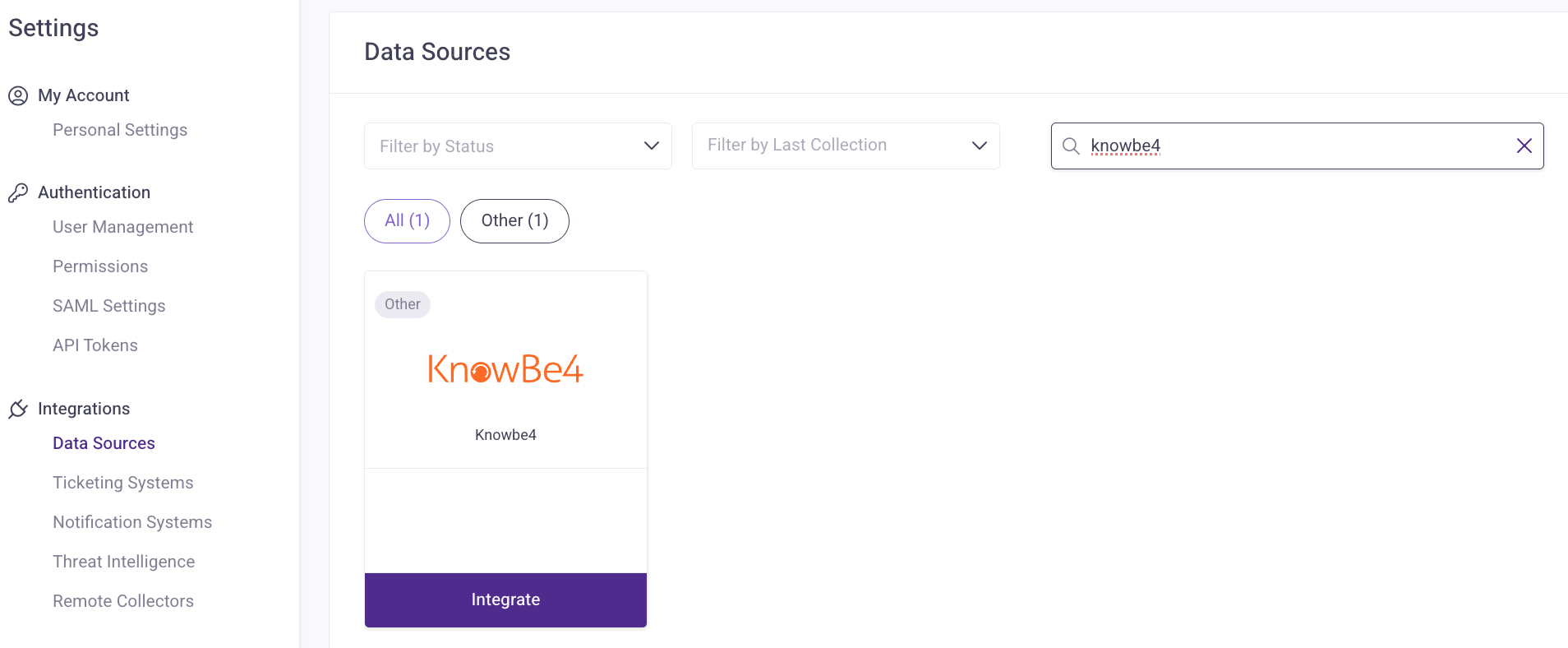Expand the Filter by Status chevron

[x=652, y=146]
